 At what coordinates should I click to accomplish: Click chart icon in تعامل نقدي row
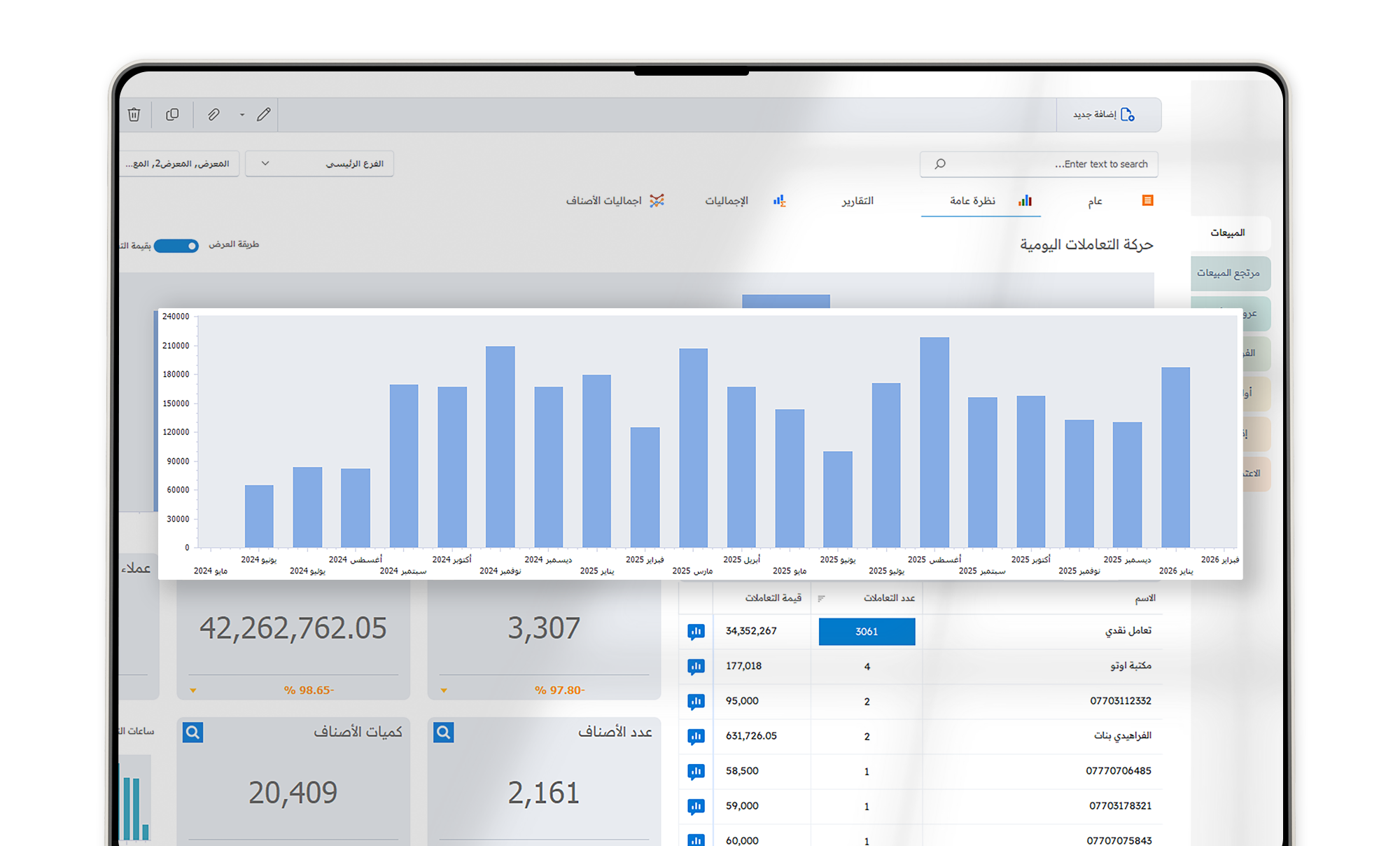696,632
